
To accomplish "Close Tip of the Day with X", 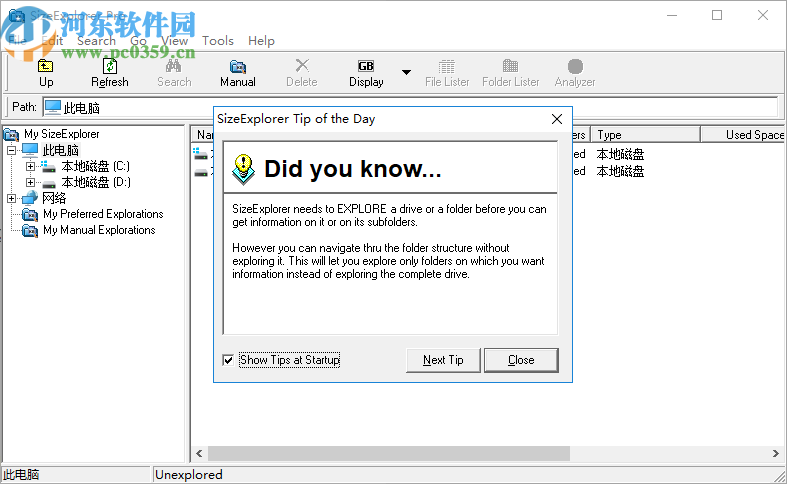I will pyautogui.click(x=557, y=119).
